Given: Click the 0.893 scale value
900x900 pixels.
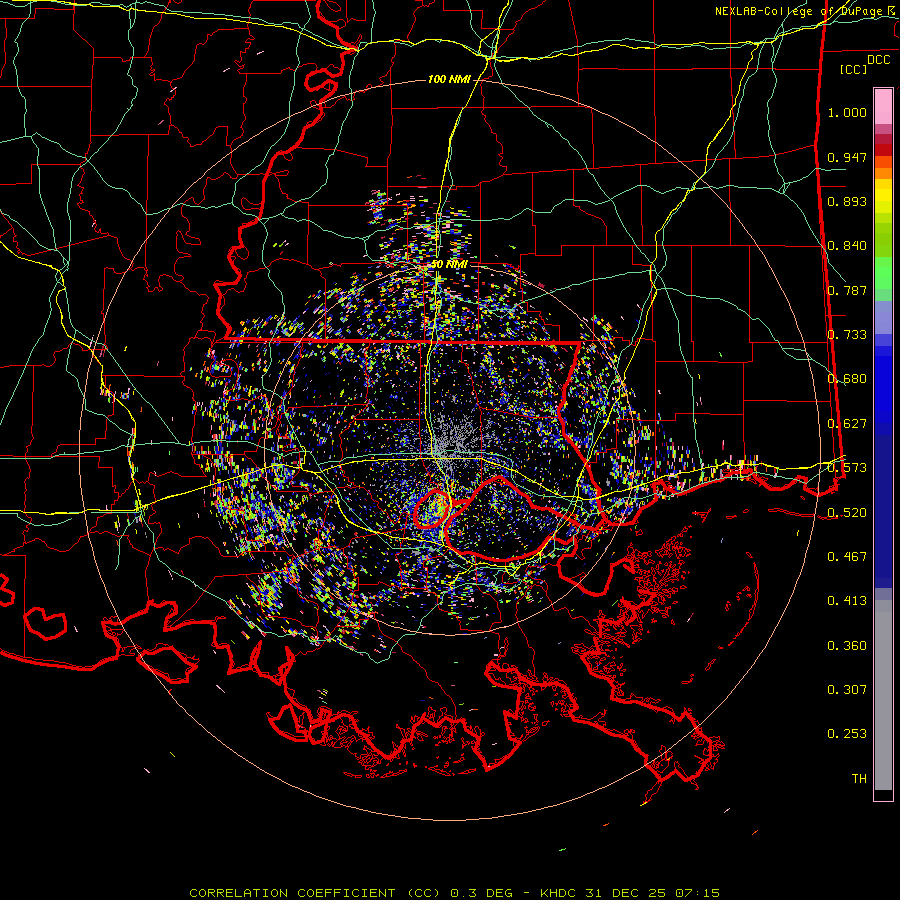Looking at the screenshot, I should coord(847,201).
